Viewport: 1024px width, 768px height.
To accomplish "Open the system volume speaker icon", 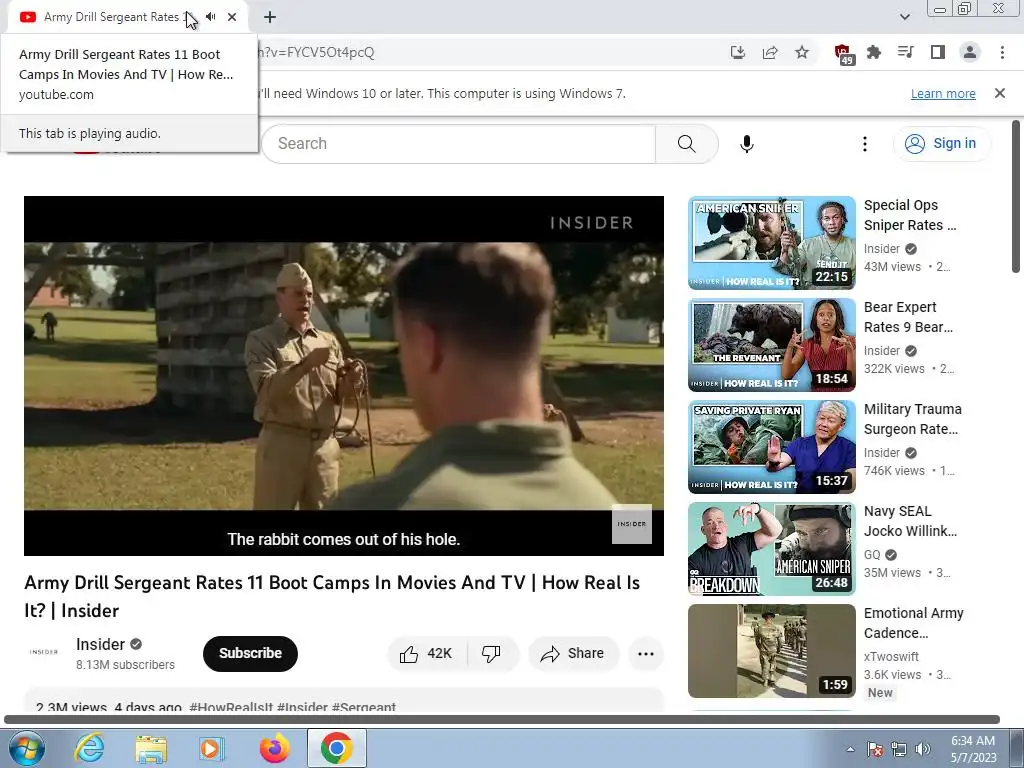I will click(922, 749).
